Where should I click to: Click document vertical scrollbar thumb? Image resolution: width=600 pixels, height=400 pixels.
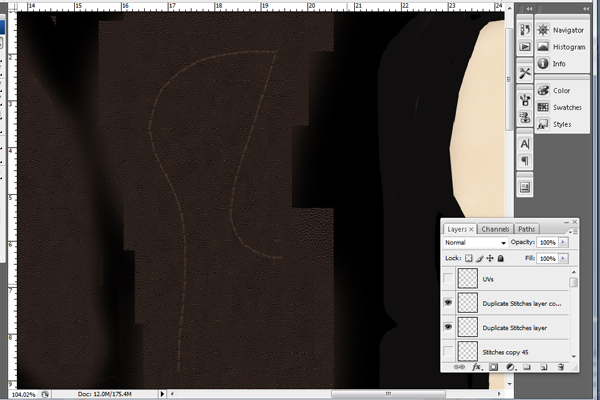click(x=509, y=79)
